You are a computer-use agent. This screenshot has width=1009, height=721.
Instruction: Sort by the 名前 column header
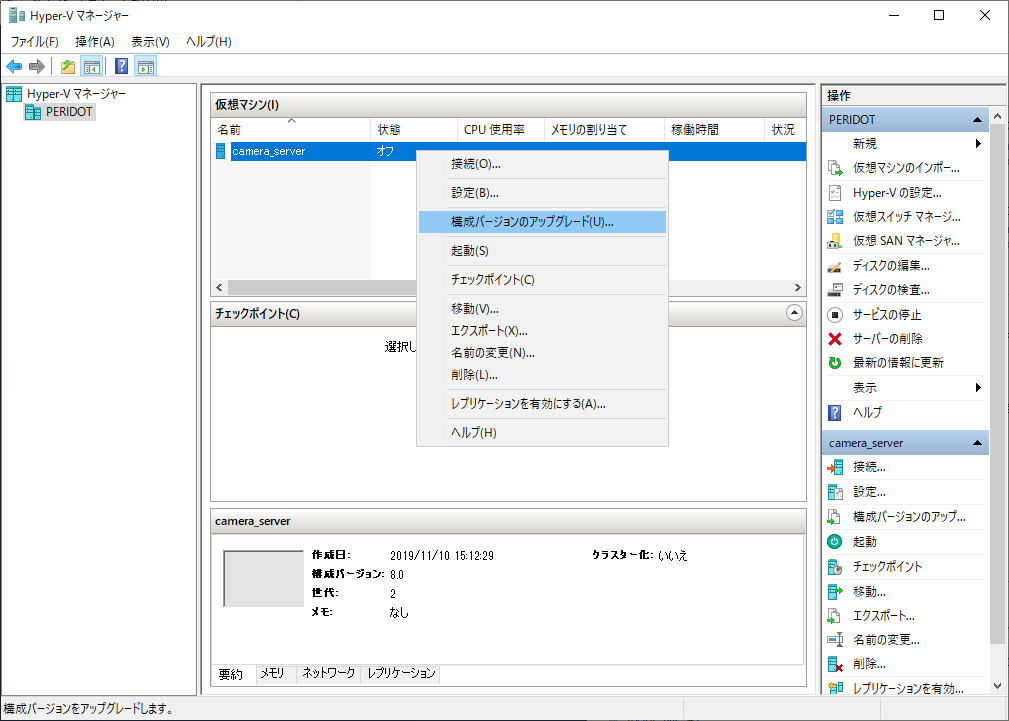point(291,130)
